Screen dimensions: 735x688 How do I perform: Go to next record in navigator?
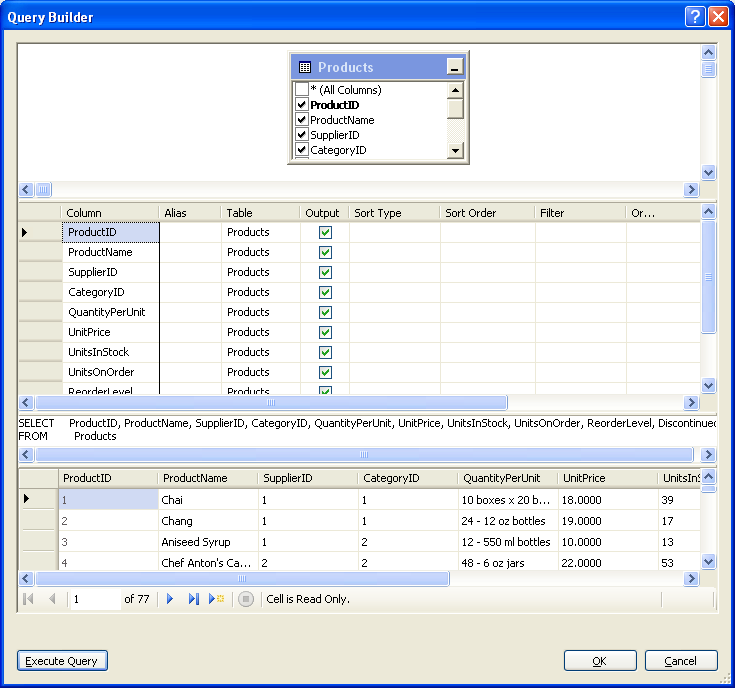tap(170, 599)
